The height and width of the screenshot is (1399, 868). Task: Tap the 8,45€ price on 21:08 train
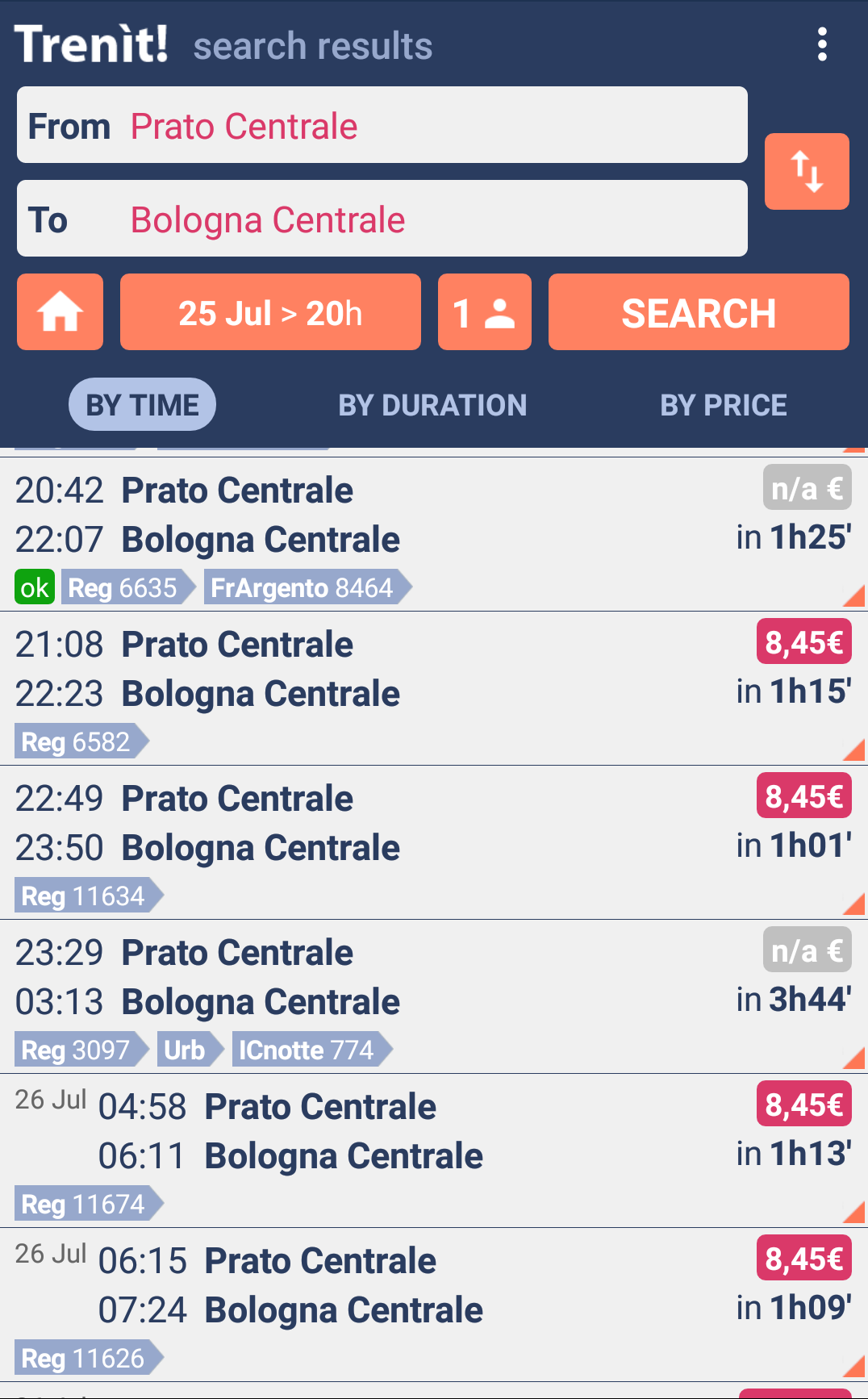coord(803,643)
